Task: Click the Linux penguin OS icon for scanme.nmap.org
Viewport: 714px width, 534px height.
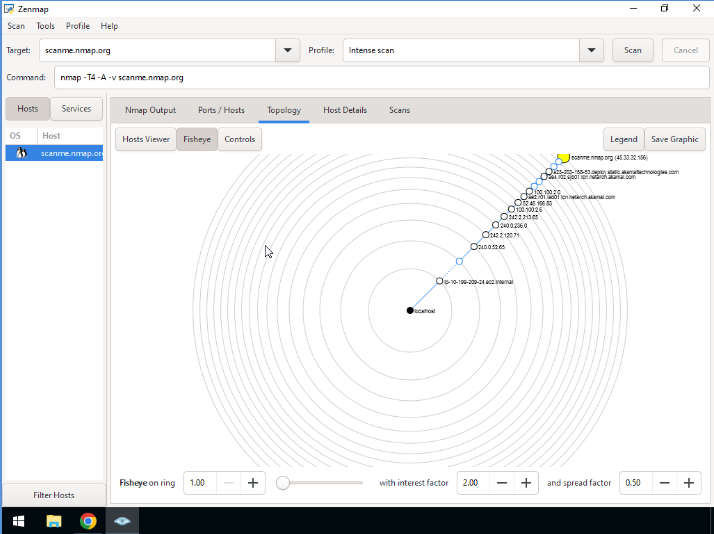Action: 21,153
